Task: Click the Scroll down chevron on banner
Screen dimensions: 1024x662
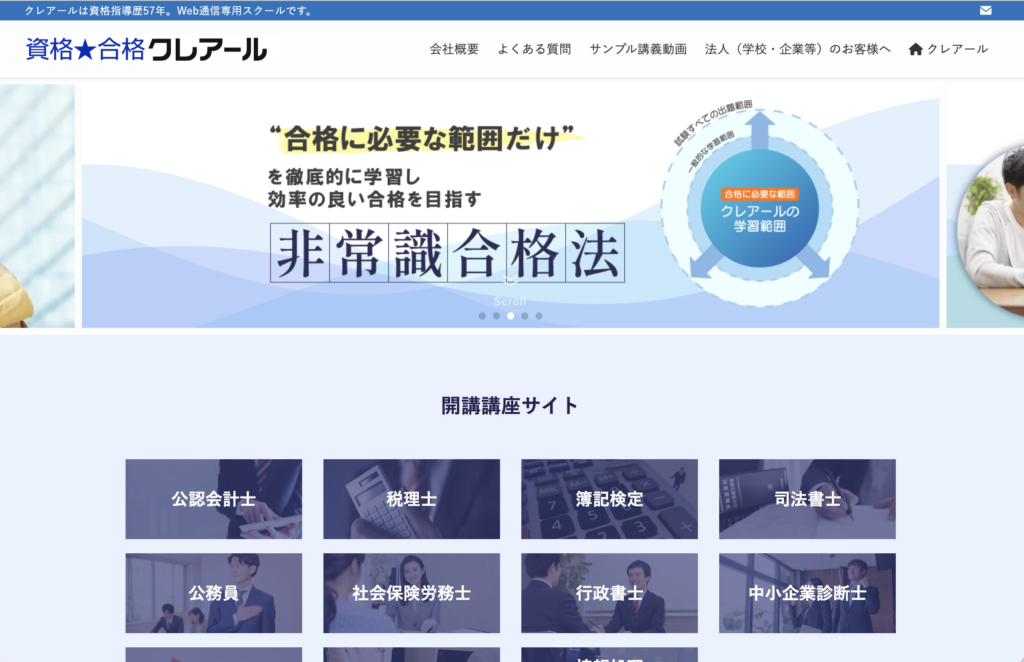Action: point(510,283)
